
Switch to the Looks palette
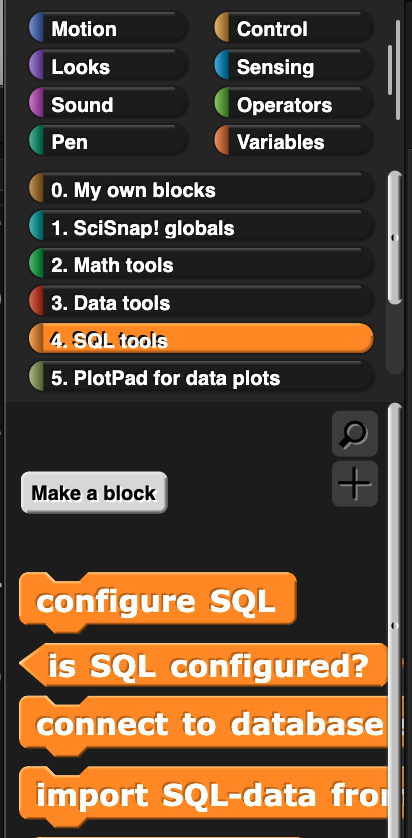coord(108,66)
